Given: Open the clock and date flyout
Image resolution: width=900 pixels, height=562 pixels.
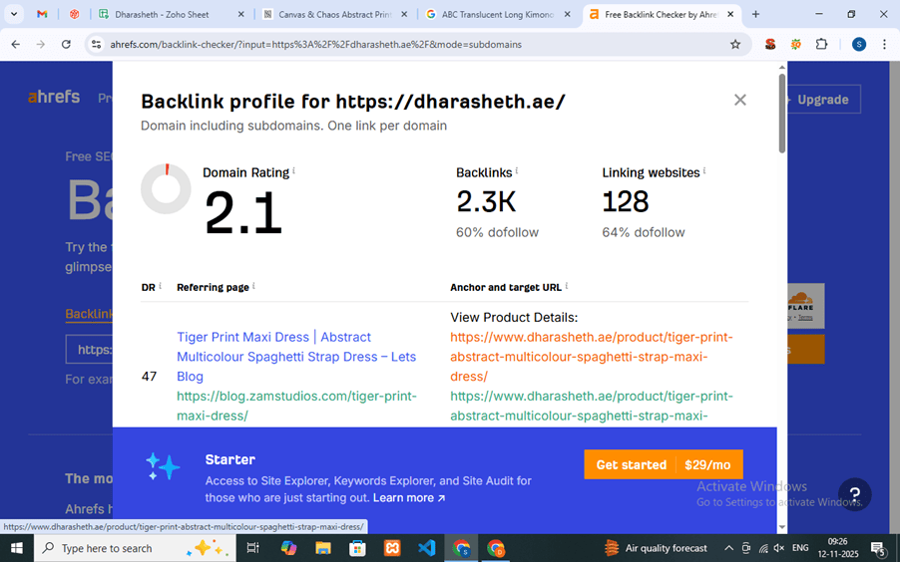Looking at the screenshot, I should click(x=838, y=548).
